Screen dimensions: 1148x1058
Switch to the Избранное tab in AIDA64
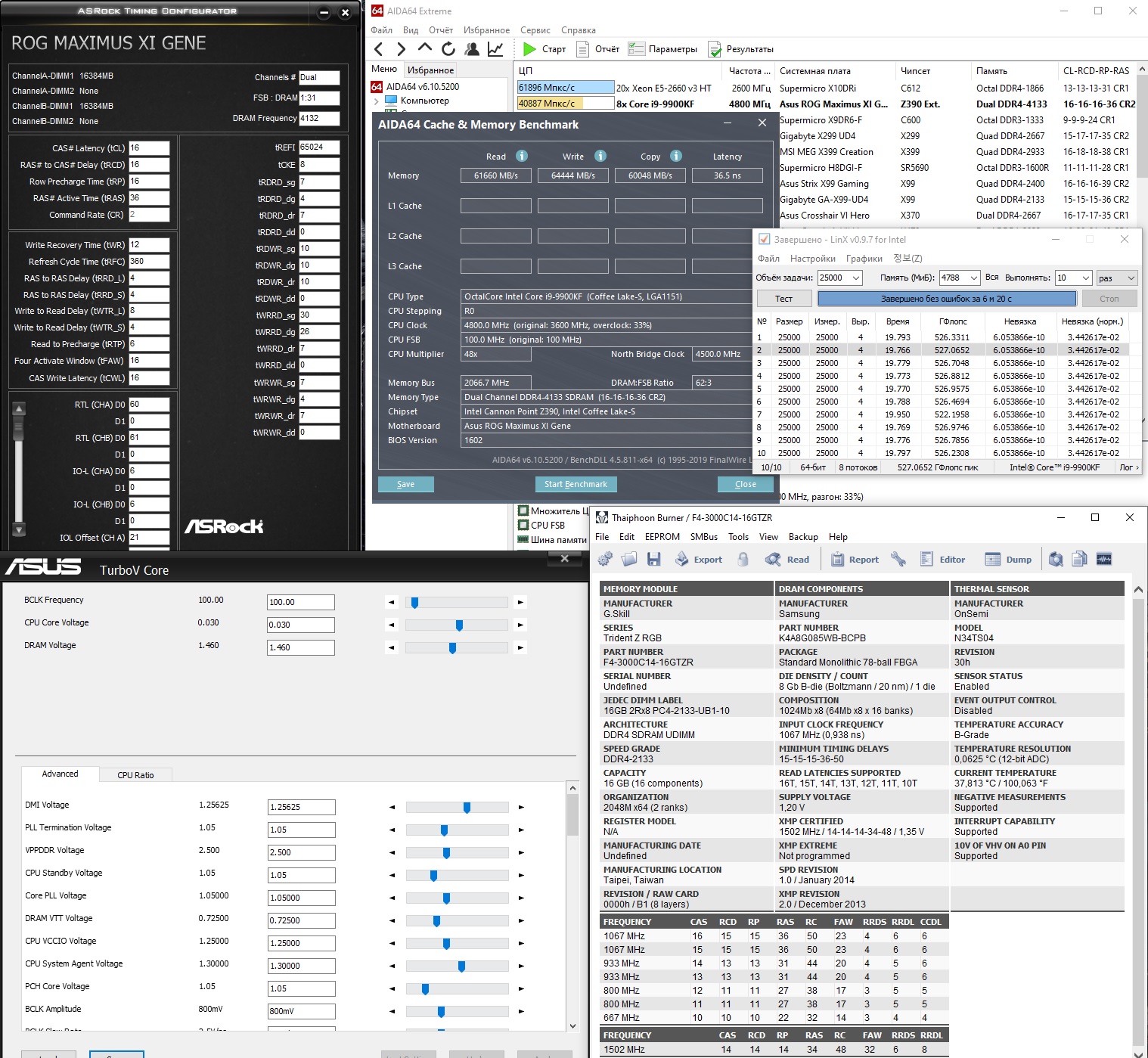tap(430, 70)
